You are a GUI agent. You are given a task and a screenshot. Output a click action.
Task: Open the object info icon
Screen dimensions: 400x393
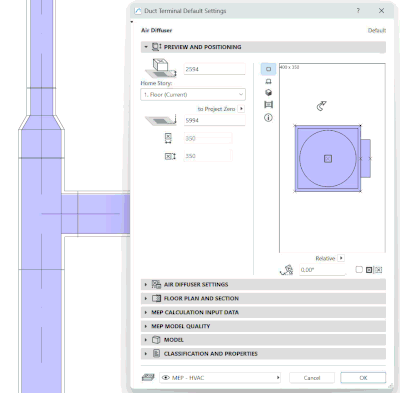tap(268, 117)
